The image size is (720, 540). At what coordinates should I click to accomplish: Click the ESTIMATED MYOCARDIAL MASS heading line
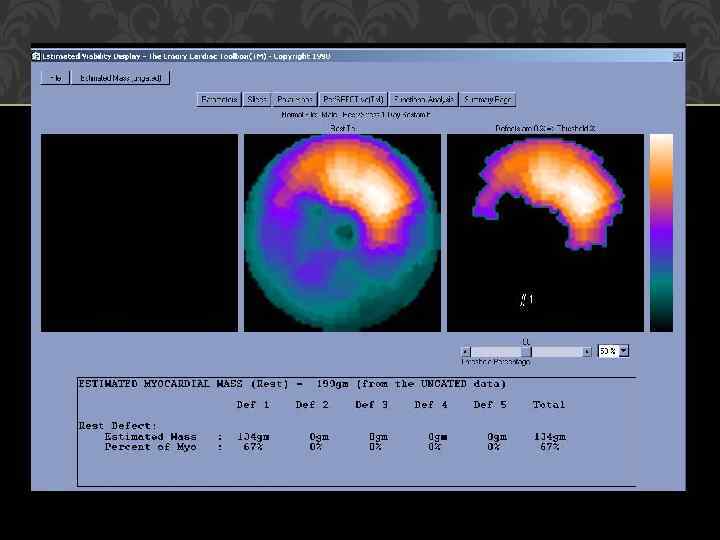(292, 384)
